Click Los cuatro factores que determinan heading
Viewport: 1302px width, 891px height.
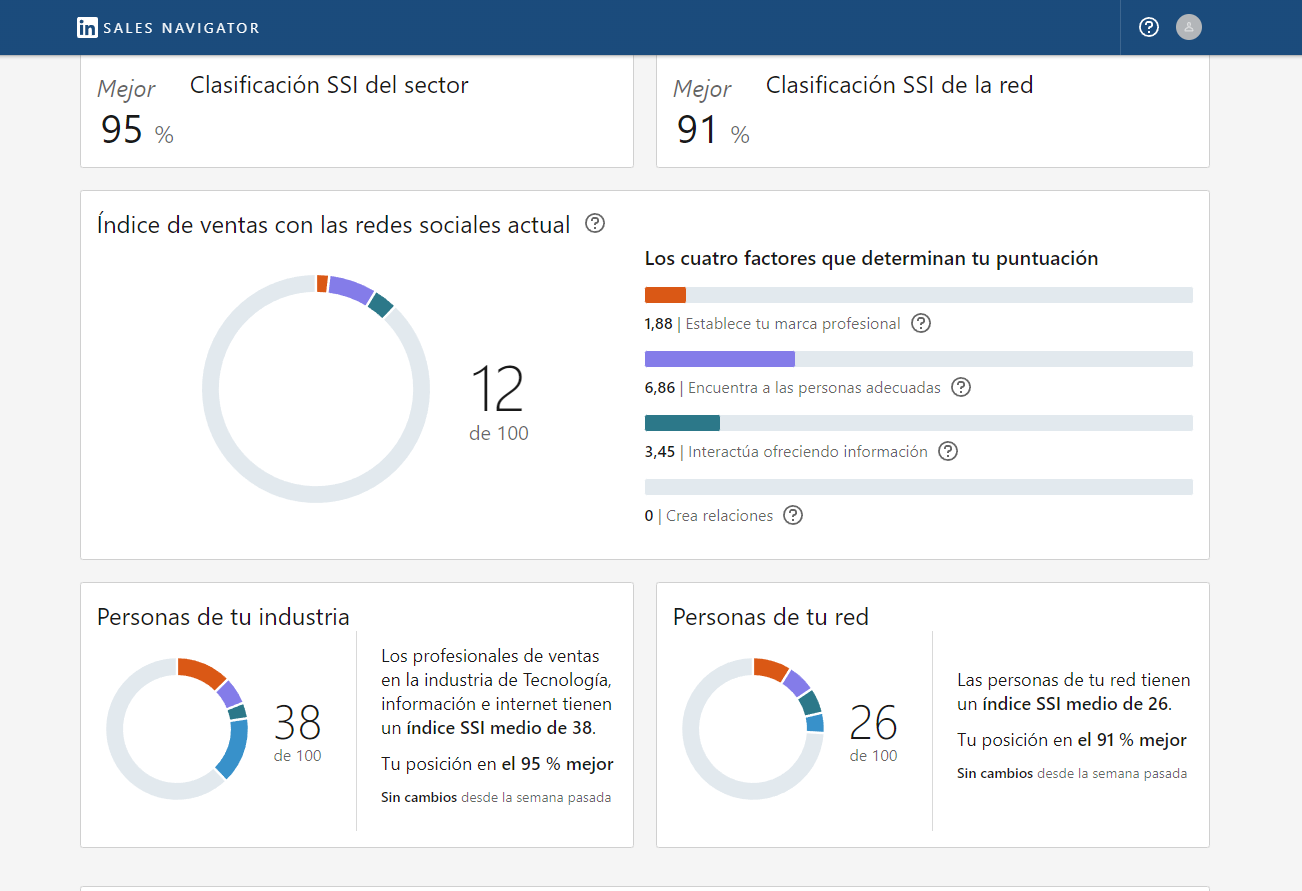click(872, 258)
